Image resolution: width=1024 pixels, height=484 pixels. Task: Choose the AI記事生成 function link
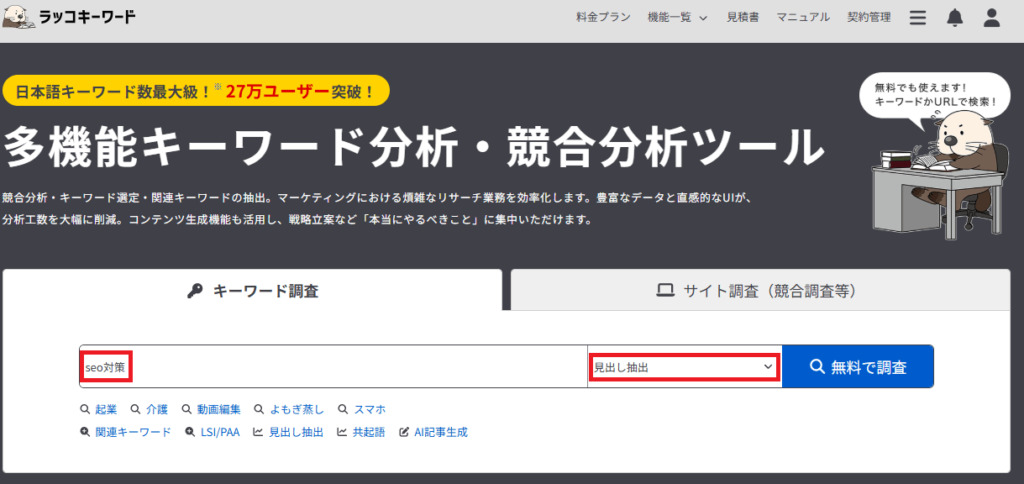click(x=434, y=432)
